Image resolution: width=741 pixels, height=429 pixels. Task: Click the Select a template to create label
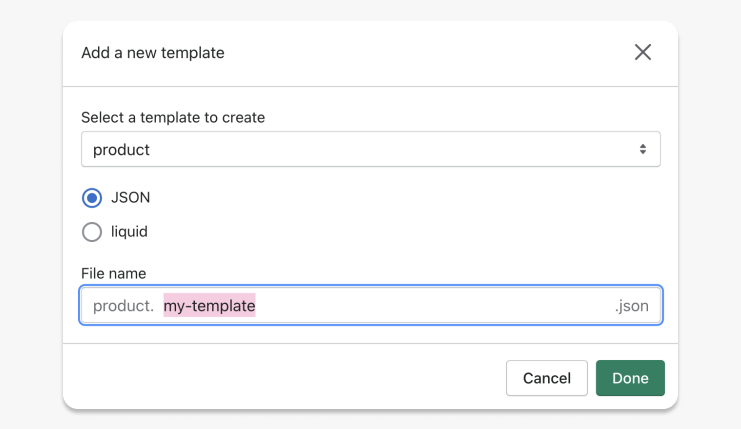(173, 117)
